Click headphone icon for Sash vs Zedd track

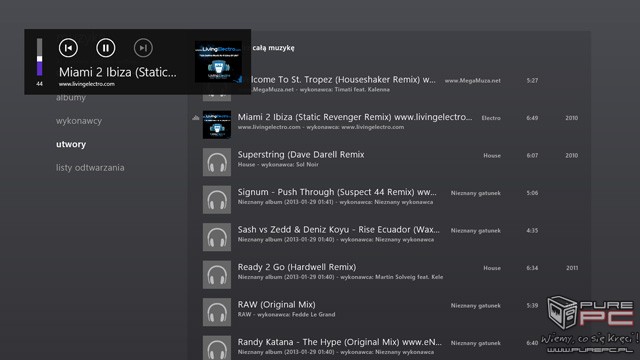tap(217, 237)
